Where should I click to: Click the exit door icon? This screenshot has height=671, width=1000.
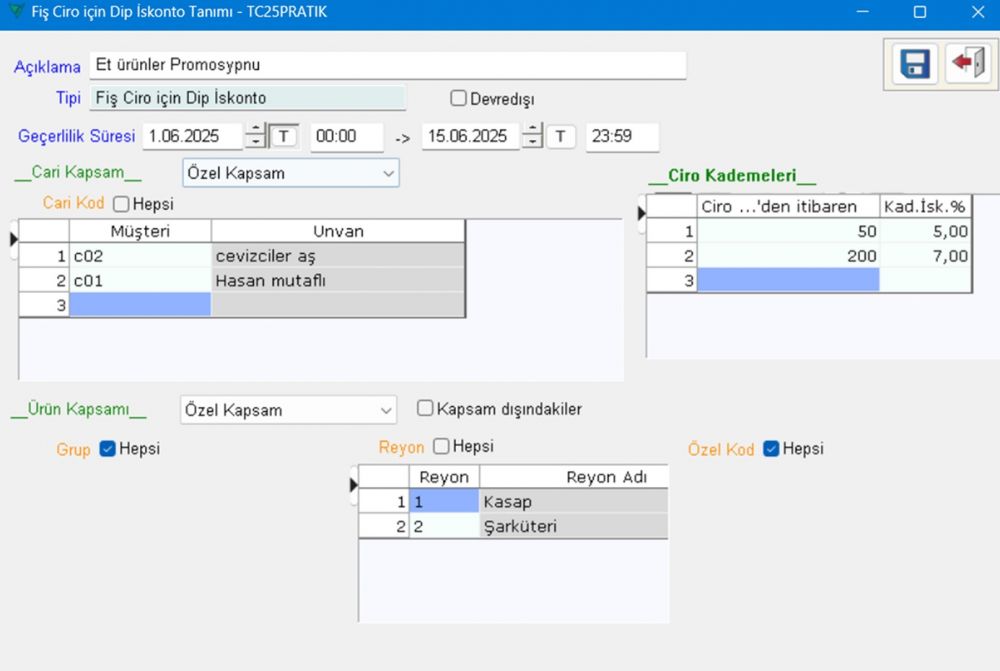[x=967, y=64]
